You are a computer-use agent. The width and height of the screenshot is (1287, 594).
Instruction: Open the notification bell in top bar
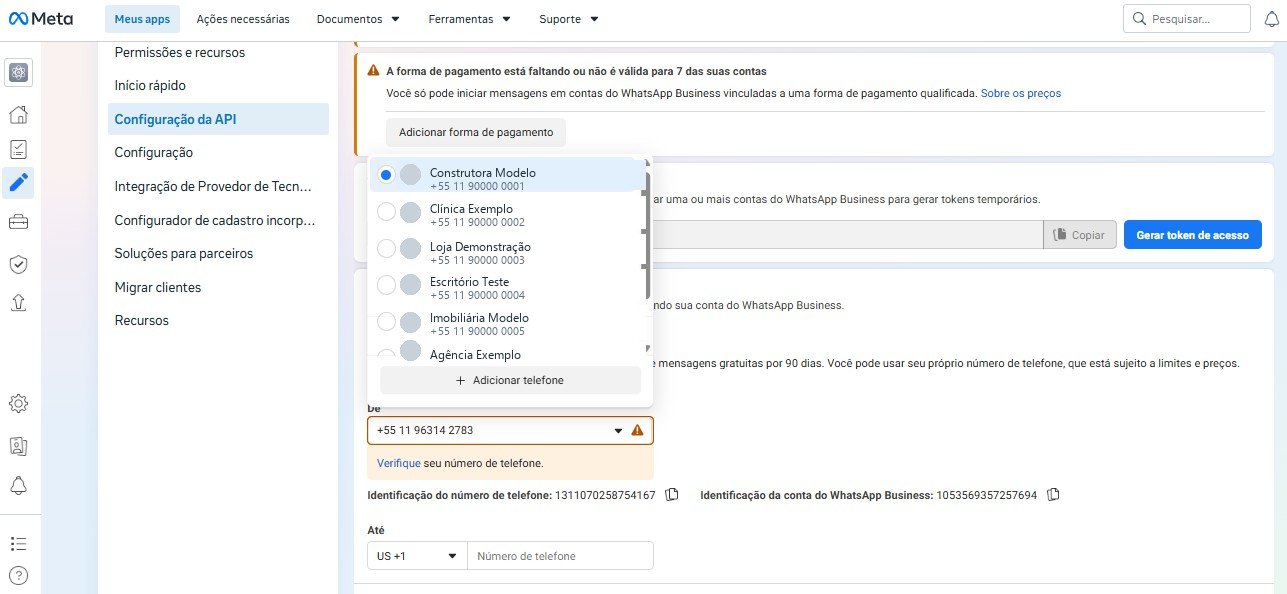pos(1271,19)
